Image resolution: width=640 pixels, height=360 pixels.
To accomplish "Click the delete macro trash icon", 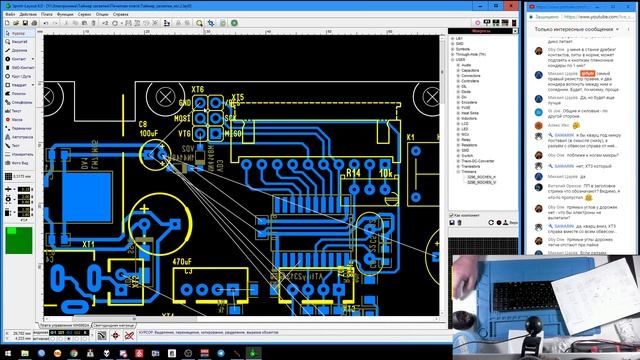I will (x=460, y=222).
